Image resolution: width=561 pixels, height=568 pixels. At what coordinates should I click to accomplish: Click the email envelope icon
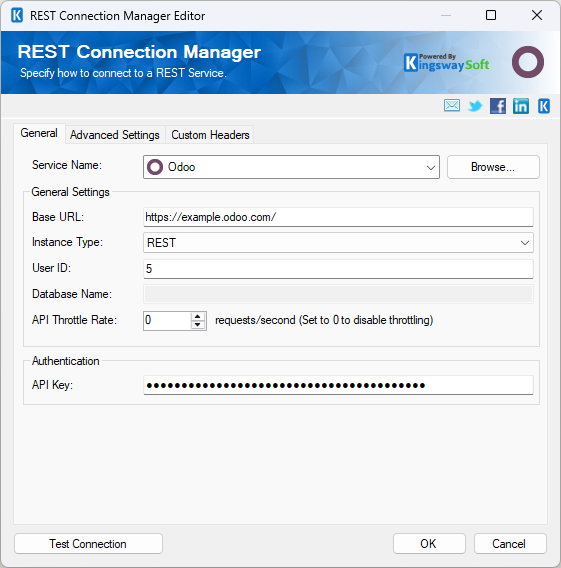click(x=452, y=106)
